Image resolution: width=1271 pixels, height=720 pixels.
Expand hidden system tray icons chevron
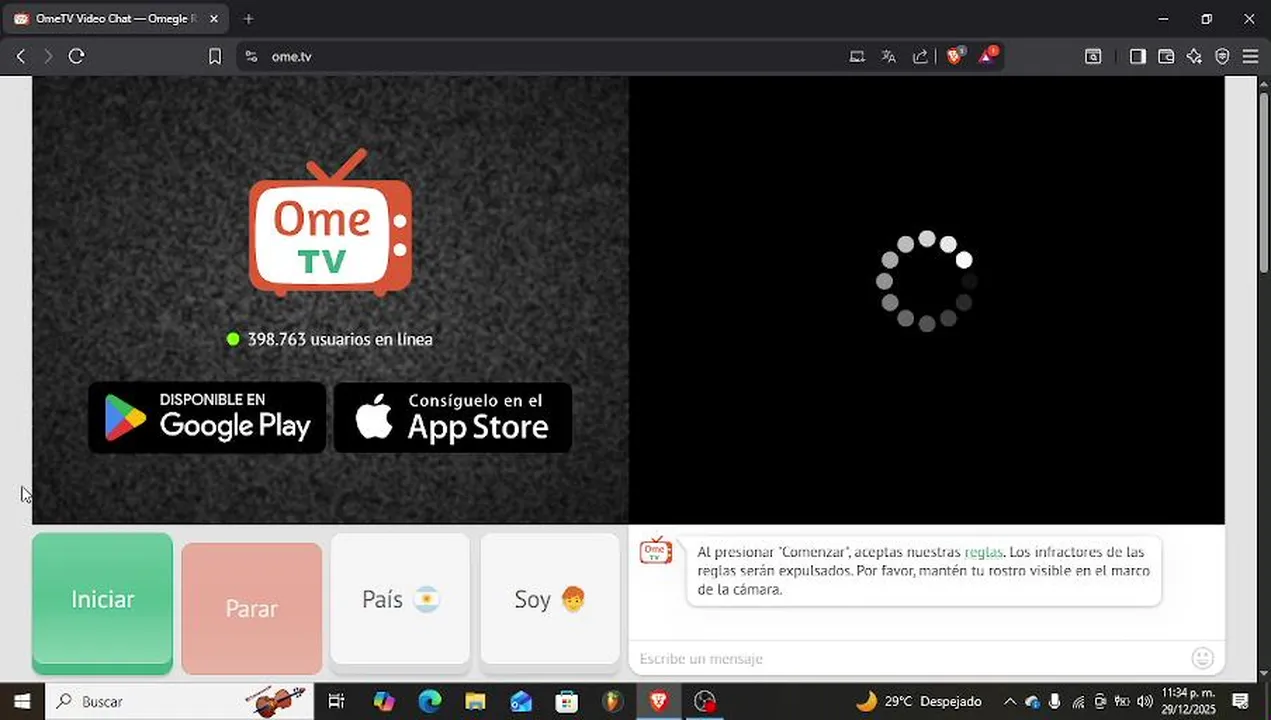(1009, 702)
